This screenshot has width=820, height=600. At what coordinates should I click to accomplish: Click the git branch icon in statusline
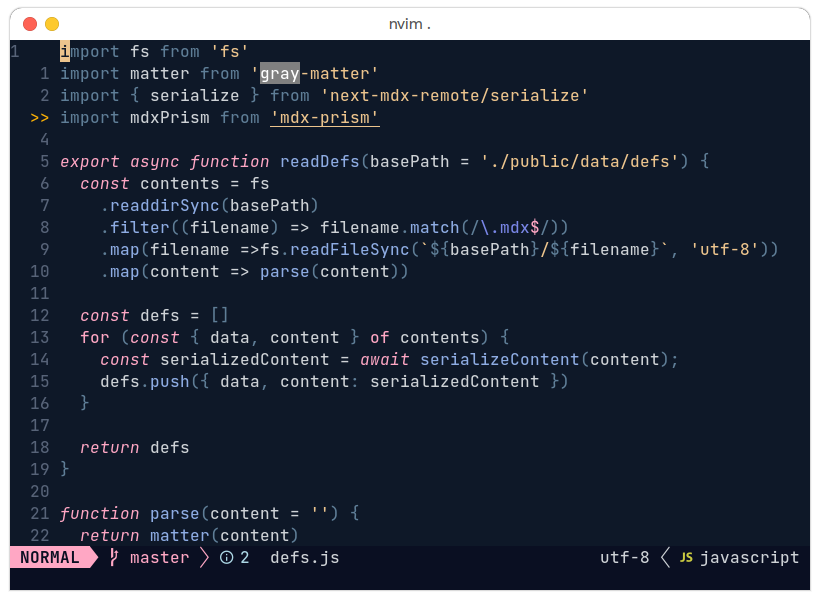(x=114, y=558)
